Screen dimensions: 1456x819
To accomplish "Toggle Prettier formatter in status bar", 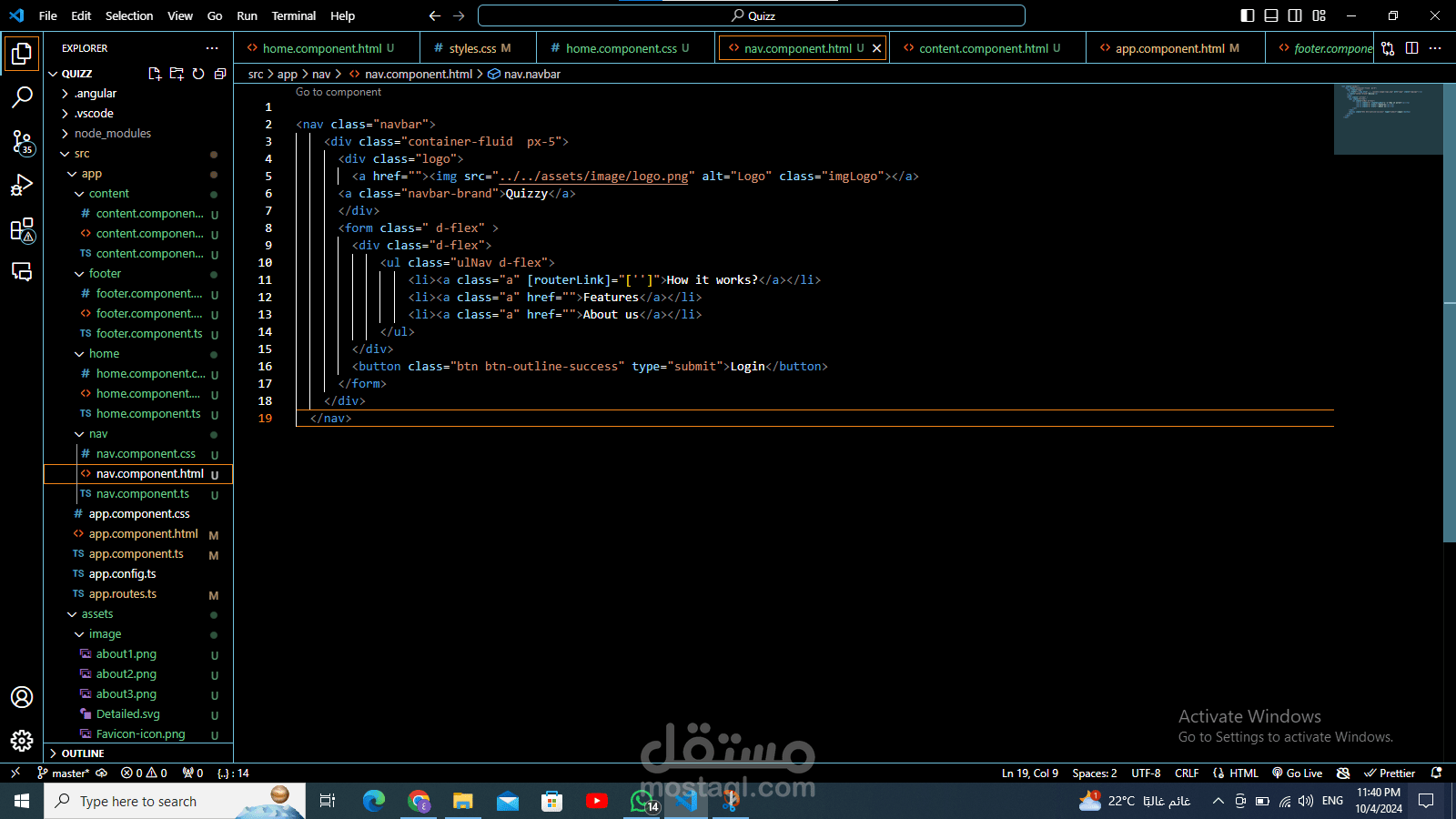I will (1390, 773).
